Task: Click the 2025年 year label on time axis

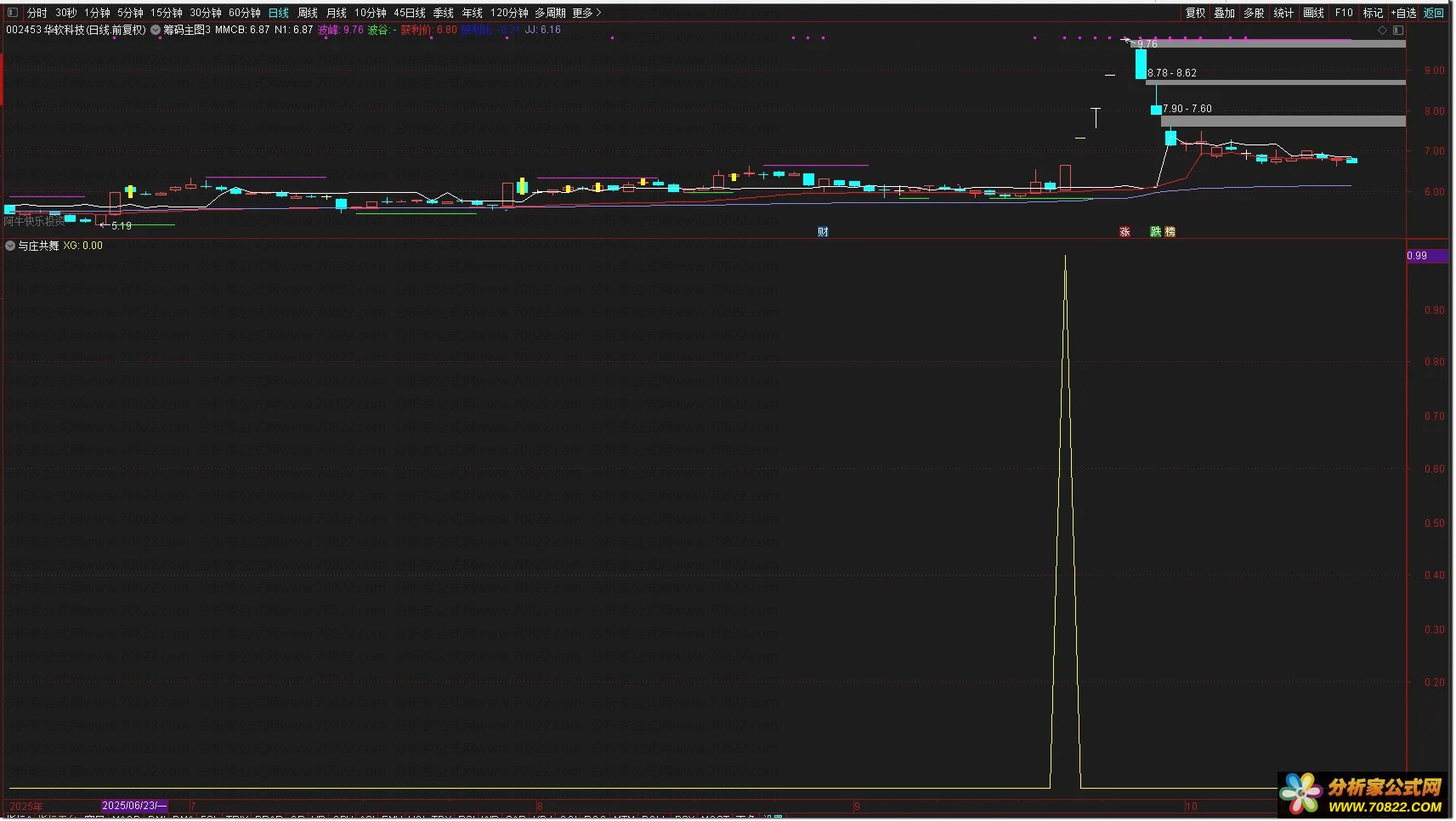Action: 26,807
